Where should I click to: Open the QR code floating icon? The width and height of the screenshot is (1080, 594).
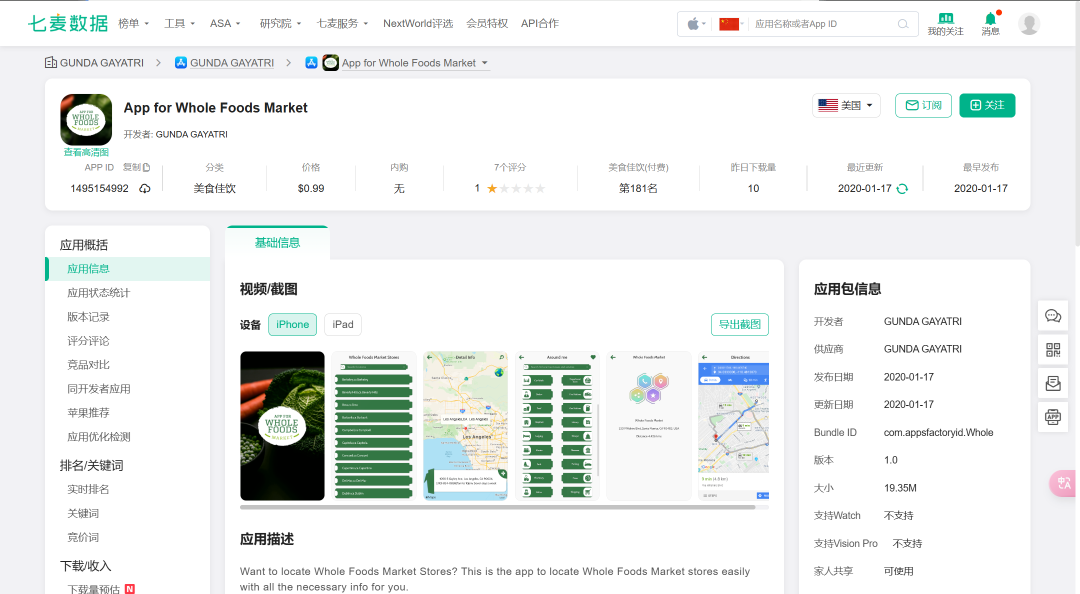coord(1053,349)
